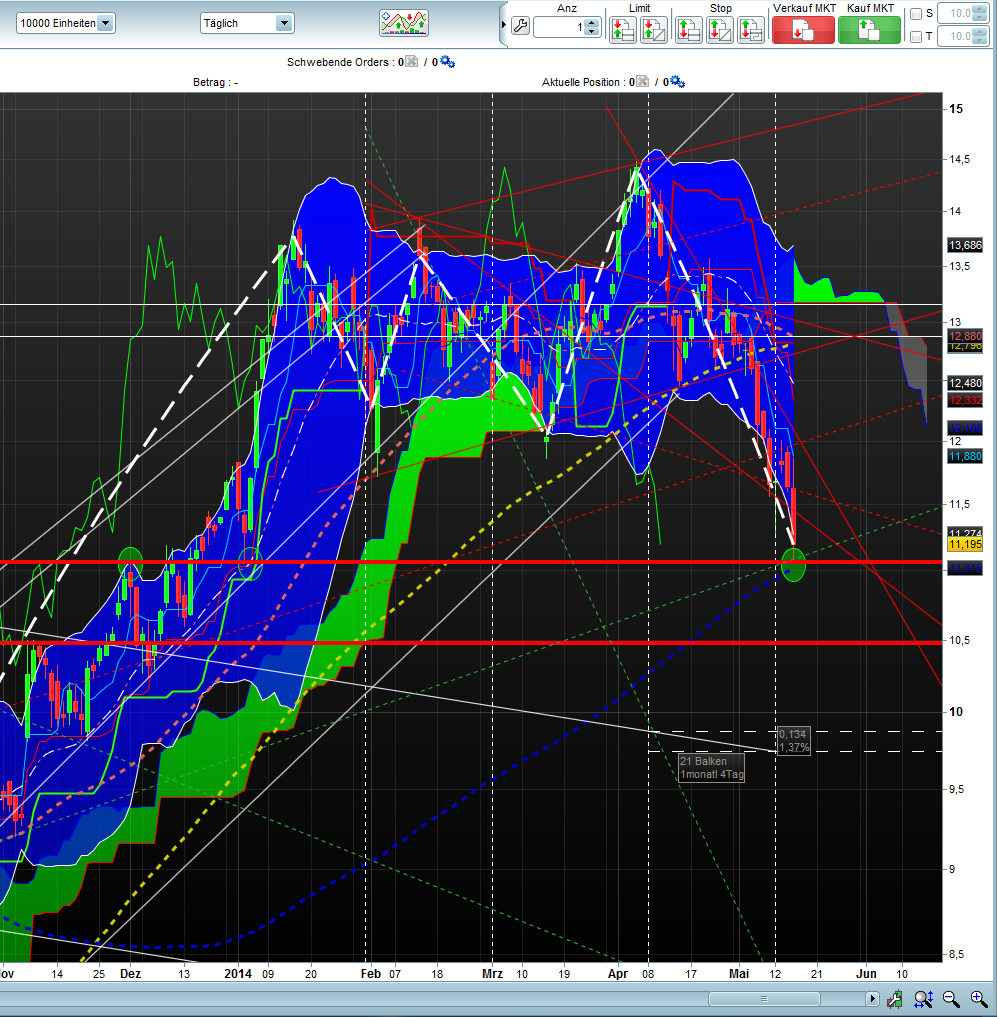Click the first Limit order icon

[x=621, y=28]
